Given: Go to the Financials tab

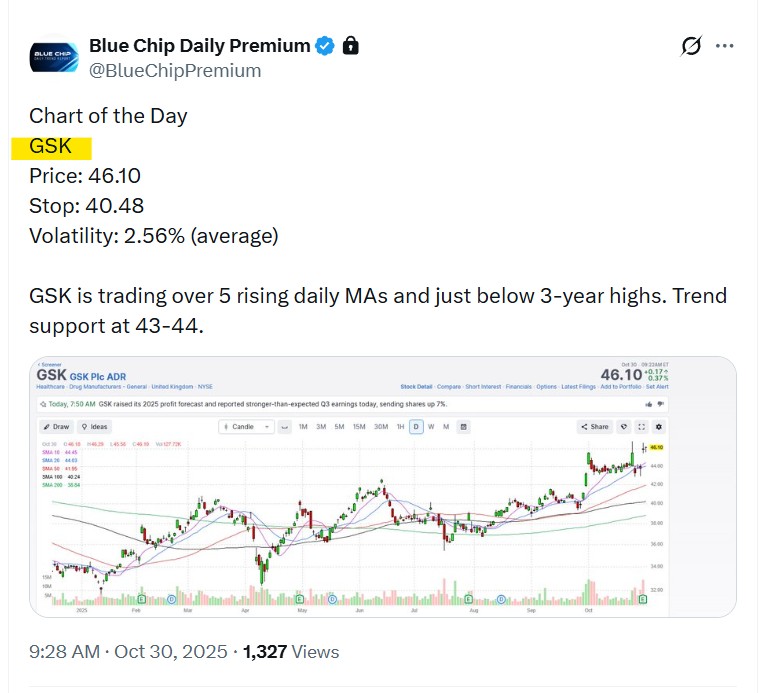Looking at the screenshot, I should pos(518,386).
